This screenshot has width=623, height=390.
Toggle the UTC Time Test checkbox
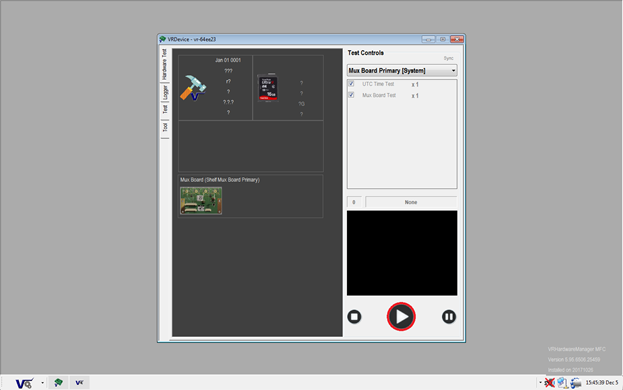pos(351,84)
